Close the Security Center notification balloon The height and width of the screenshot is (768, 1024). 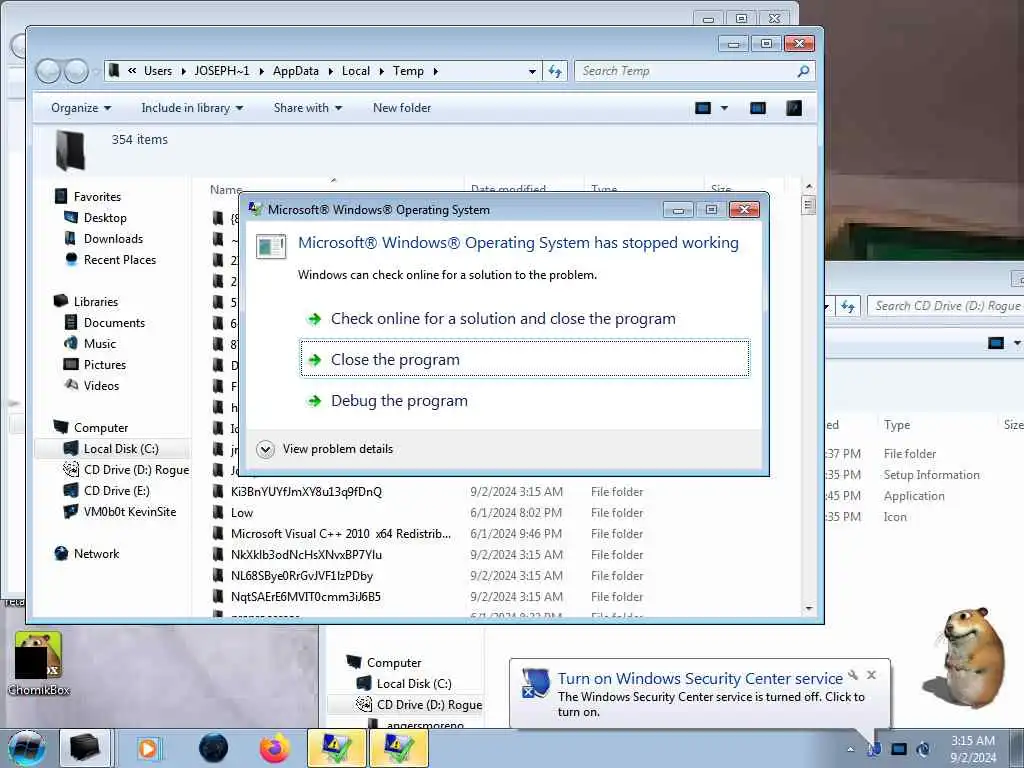pyautogui.click(x=871, y=675)
